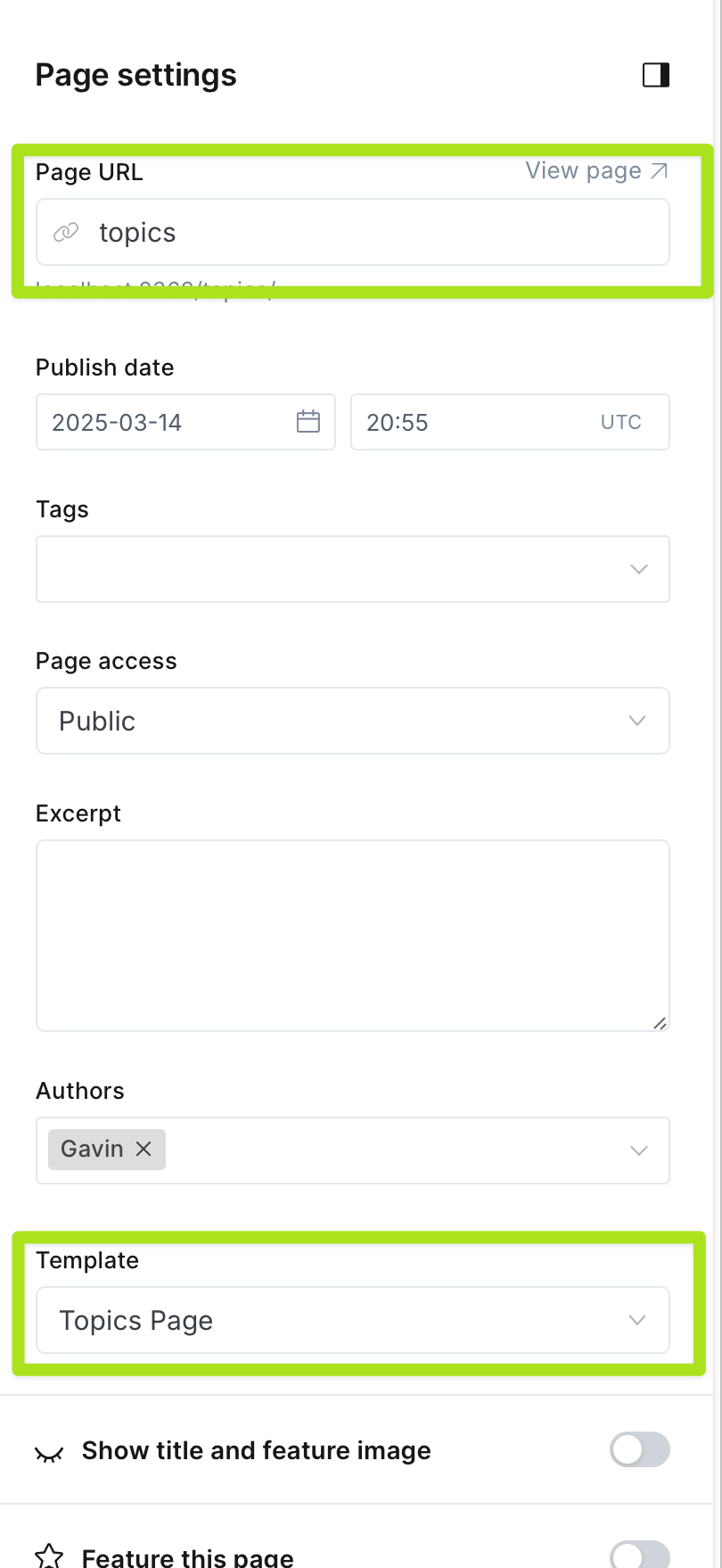This screenshot has height=1568, width=722.
Task: Click the publish date 2025-03-14 field
Action: (x=169, y=422)
